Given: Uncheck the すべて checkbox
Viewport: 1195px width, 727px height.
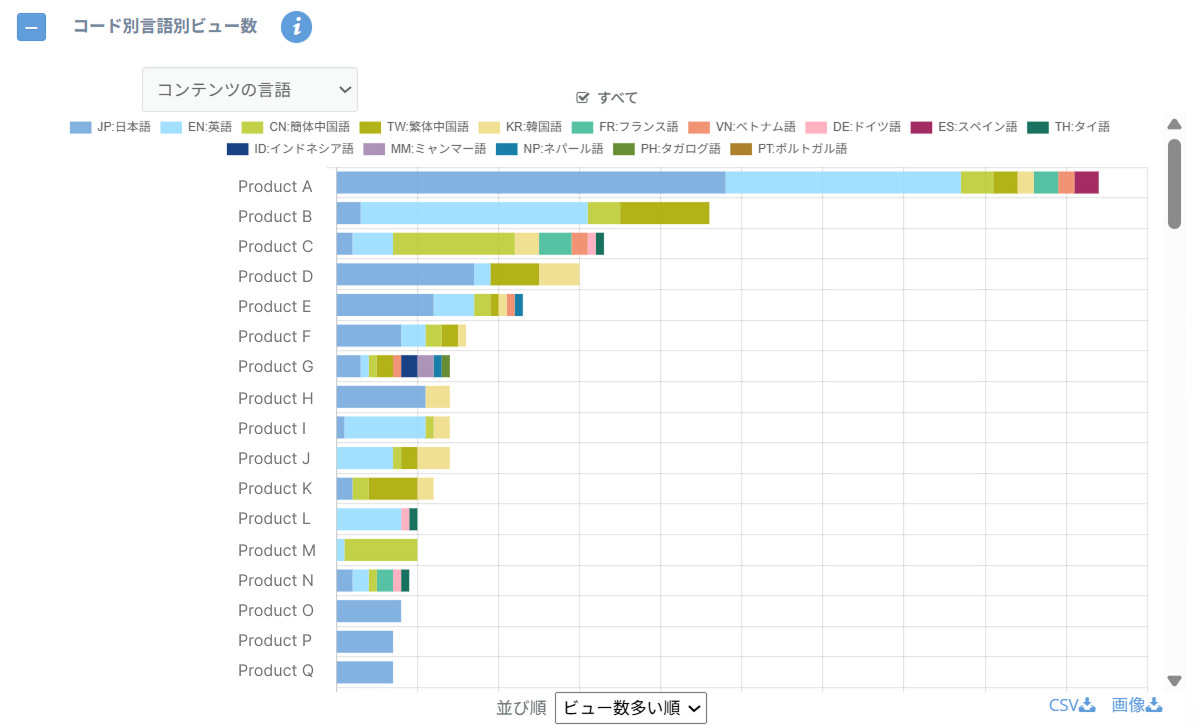Looking at the screenshot, I should [x=583, y=97].
